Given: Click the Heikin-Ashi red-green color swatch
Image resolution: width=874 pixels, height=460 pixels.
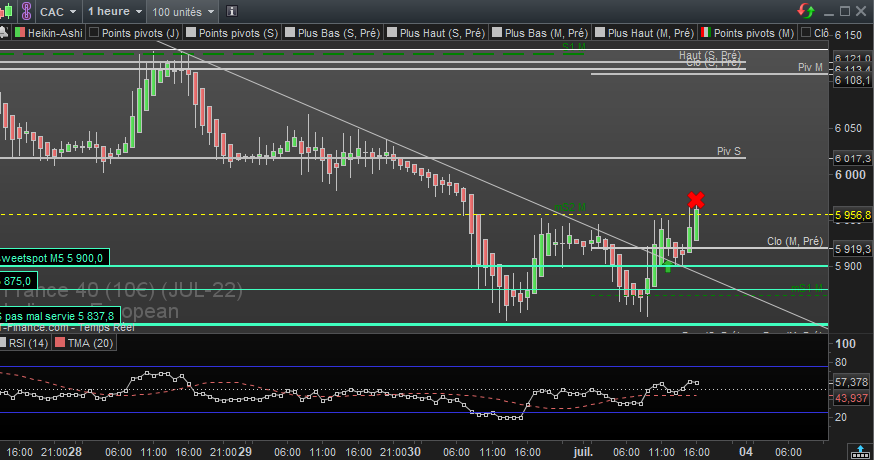Looking at the screenshot, I should coord(20,32).
